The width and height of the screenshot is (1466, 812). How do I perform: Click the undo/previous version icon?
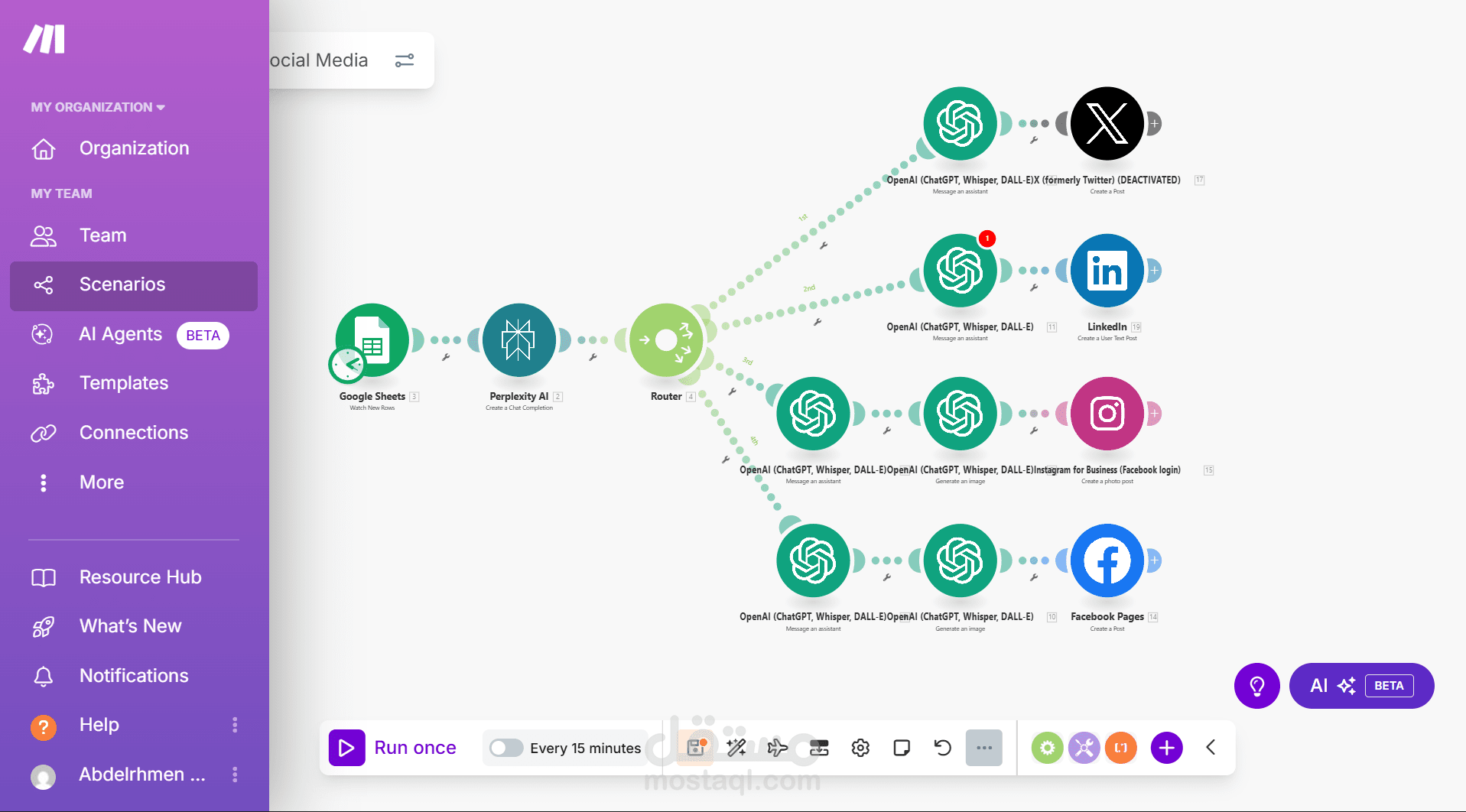click(x=943, y=748)
